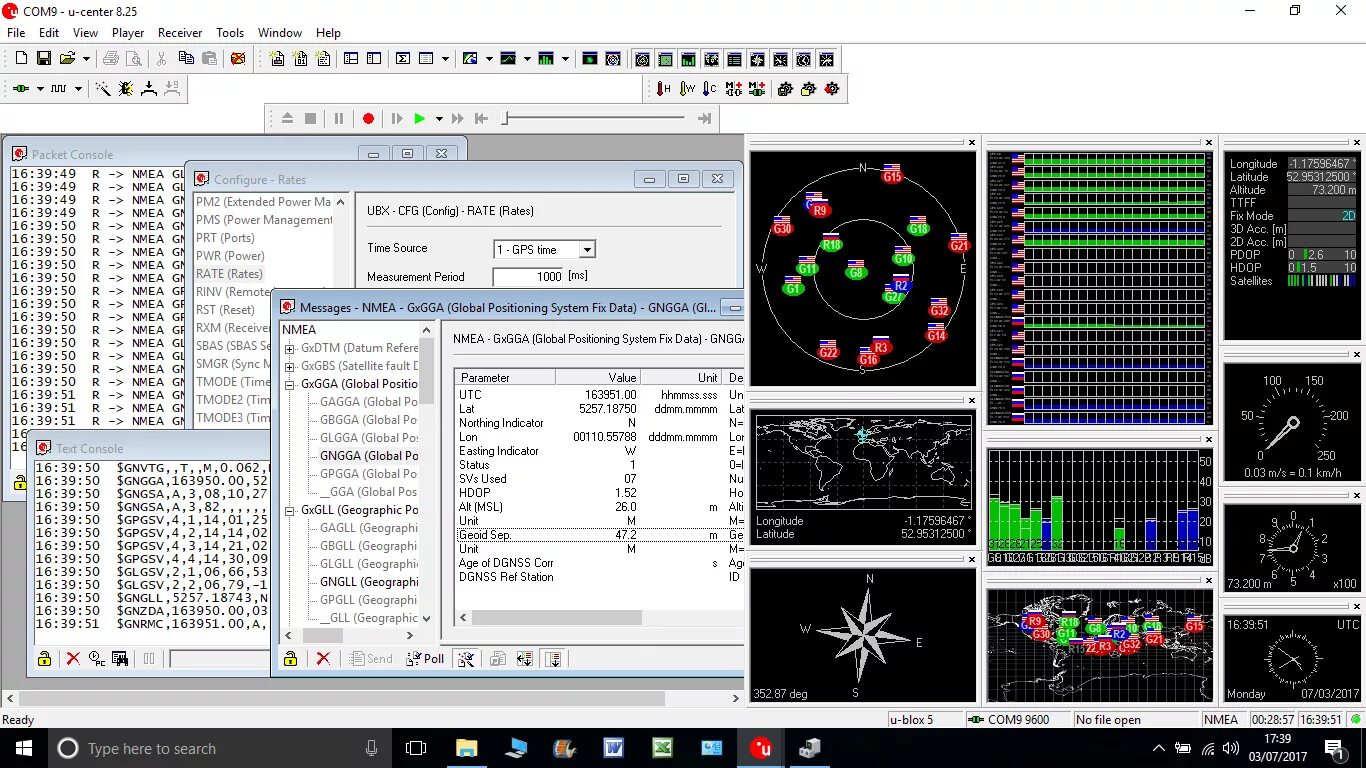The width and height of the screenshot is (1366, 768).
Task: Click the player position slider handle
Action: coord(506,118)
